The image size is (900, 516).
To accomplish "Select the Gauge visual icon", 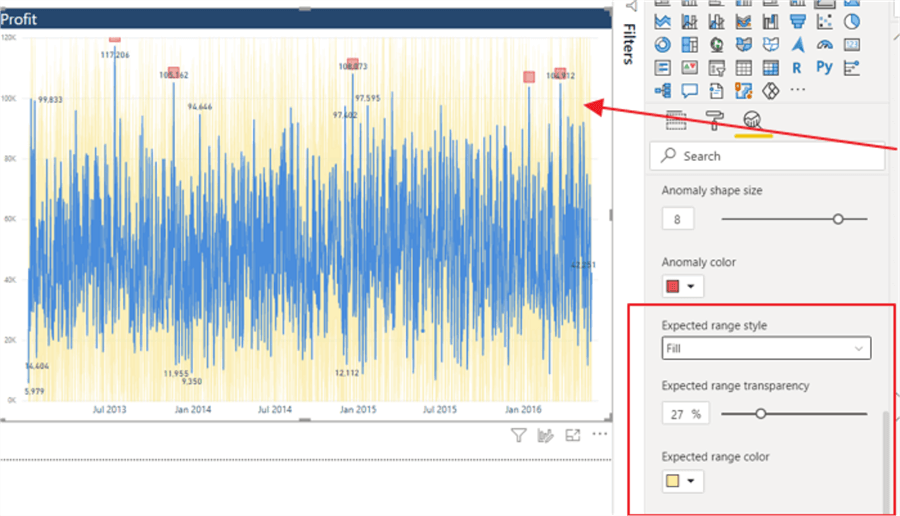I will click(824, 44).
